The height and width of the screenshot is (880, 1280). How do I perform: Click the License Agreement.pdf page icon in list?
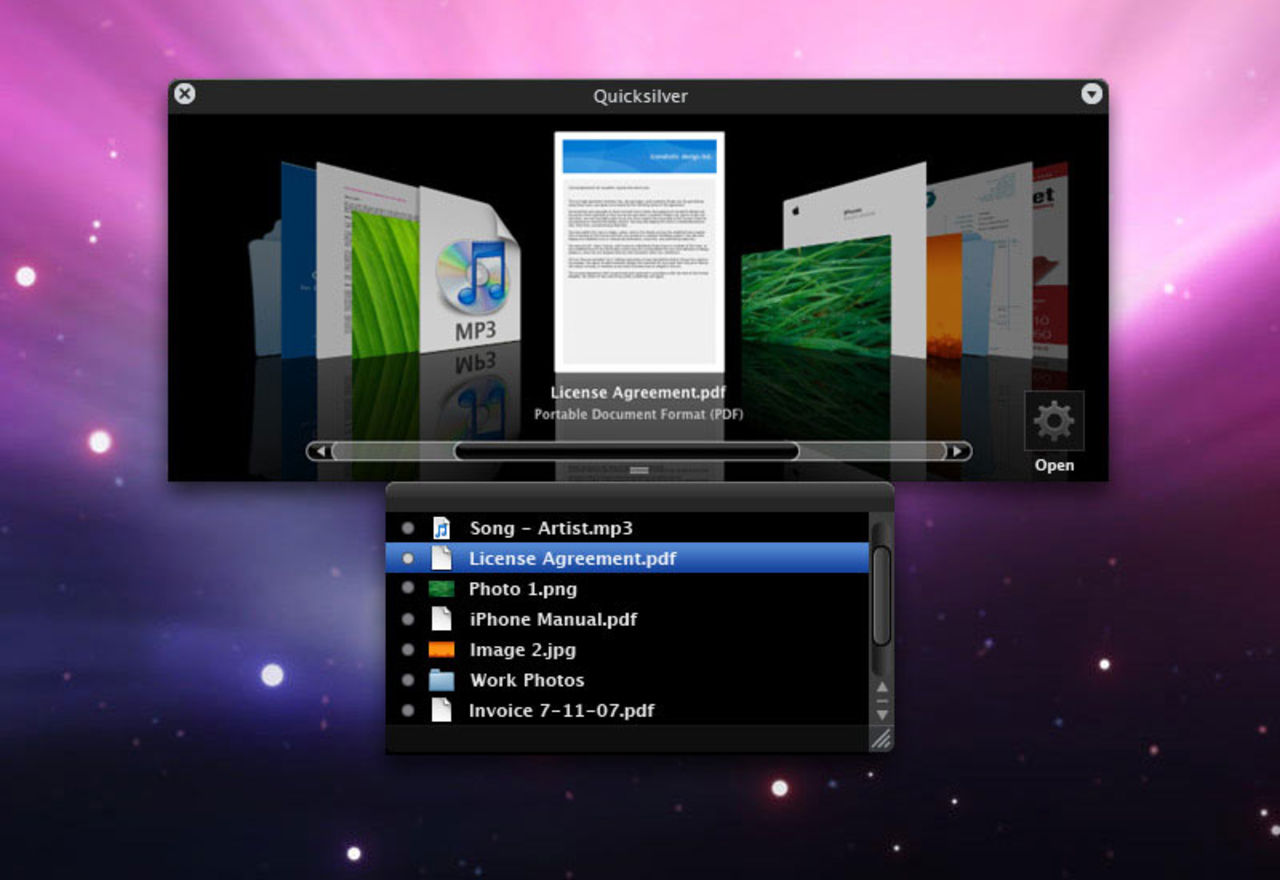tap(441, 558)
